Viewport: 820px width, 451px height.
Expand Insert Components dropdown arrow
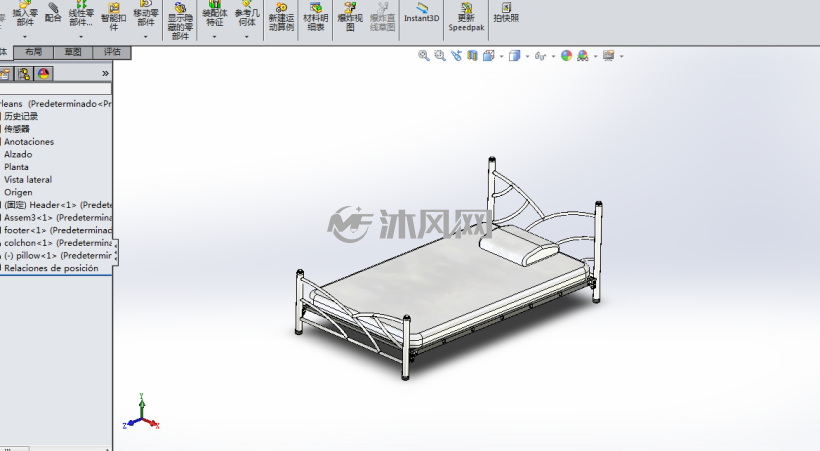(25, 37)
